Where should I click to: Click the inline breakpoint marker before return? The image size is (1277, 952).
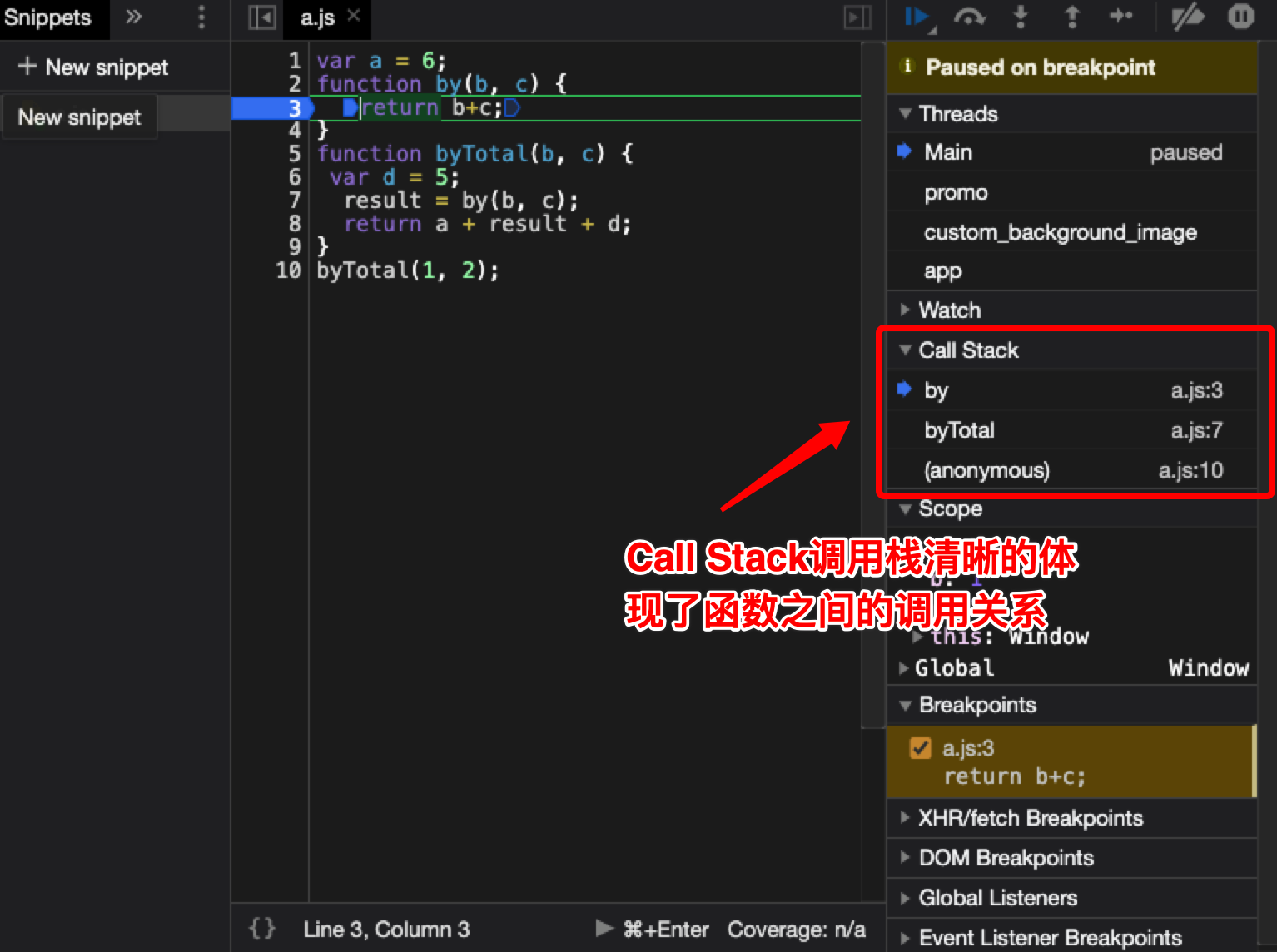350,107
